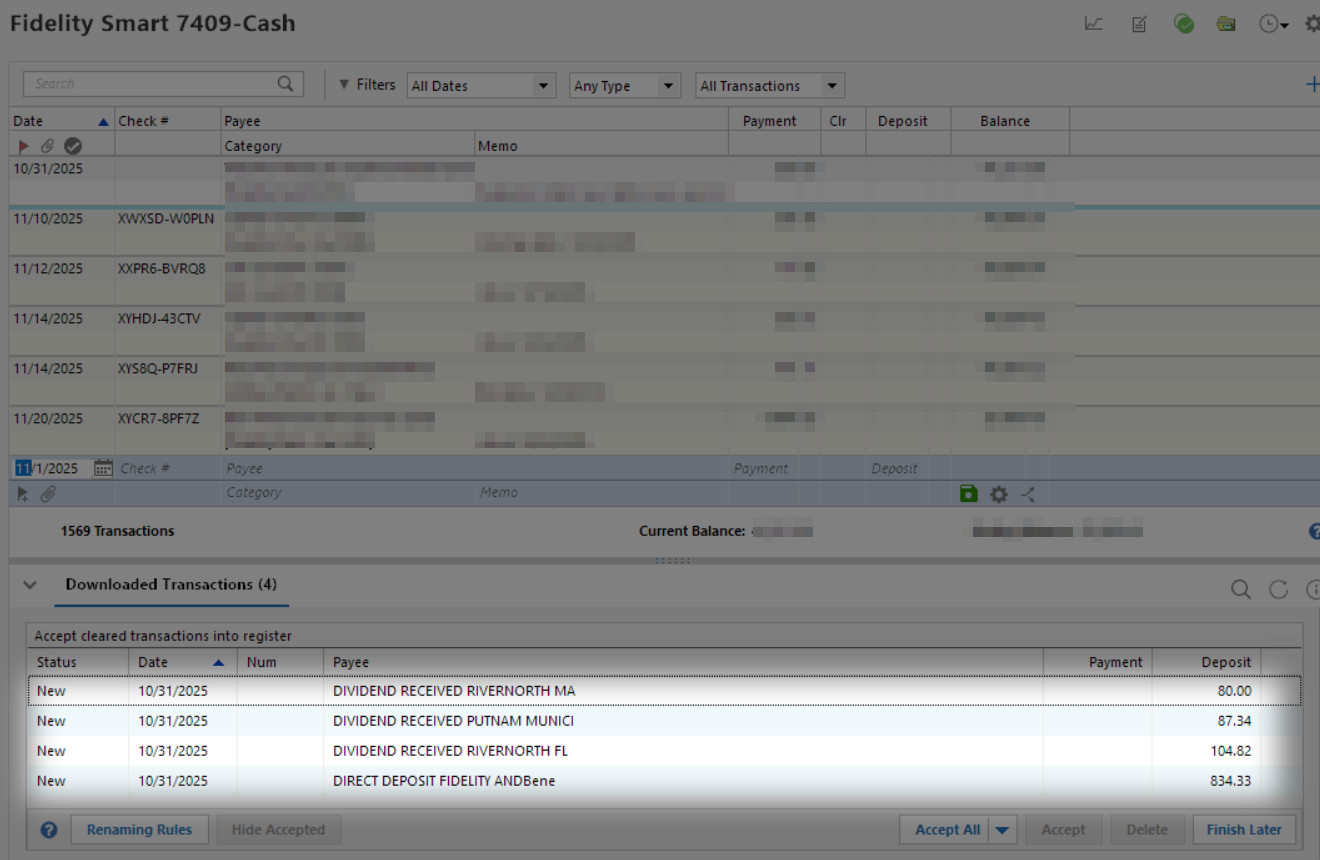The height and width of the screenshot is (860, 1320).
Task: Sort downloaded list by Status header
Action: [x=78, y=662]
